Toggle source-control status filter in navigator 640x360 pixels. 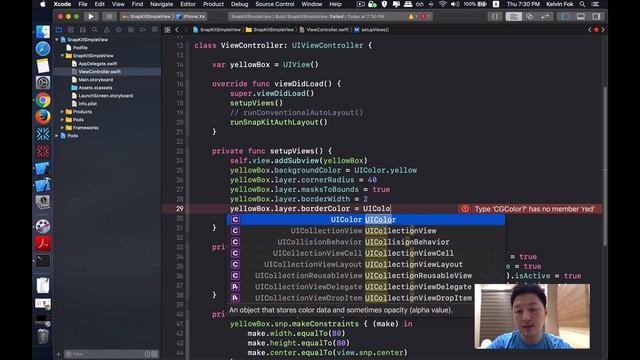155,354
